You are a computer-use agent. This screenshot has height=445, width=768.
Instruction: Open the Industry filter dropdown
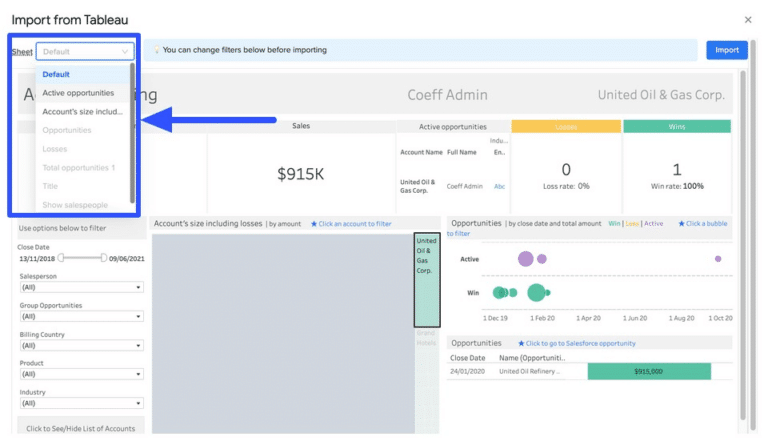81,403
